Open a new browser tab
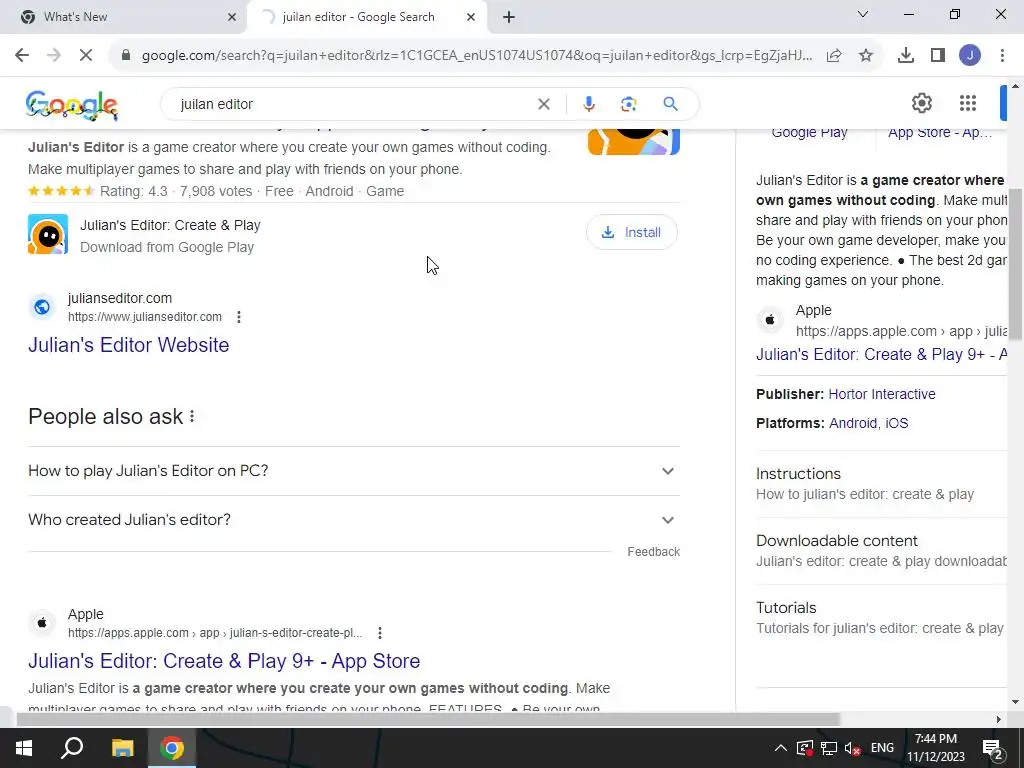Image resolution: width=1024 pixels, height=768 pixels. point(509,17)
